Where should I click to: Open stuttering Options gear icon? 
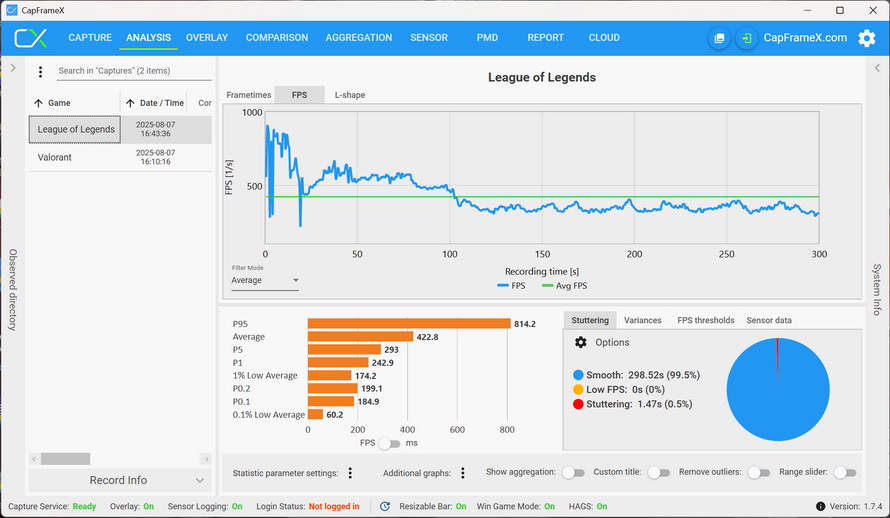coord(581,342)
